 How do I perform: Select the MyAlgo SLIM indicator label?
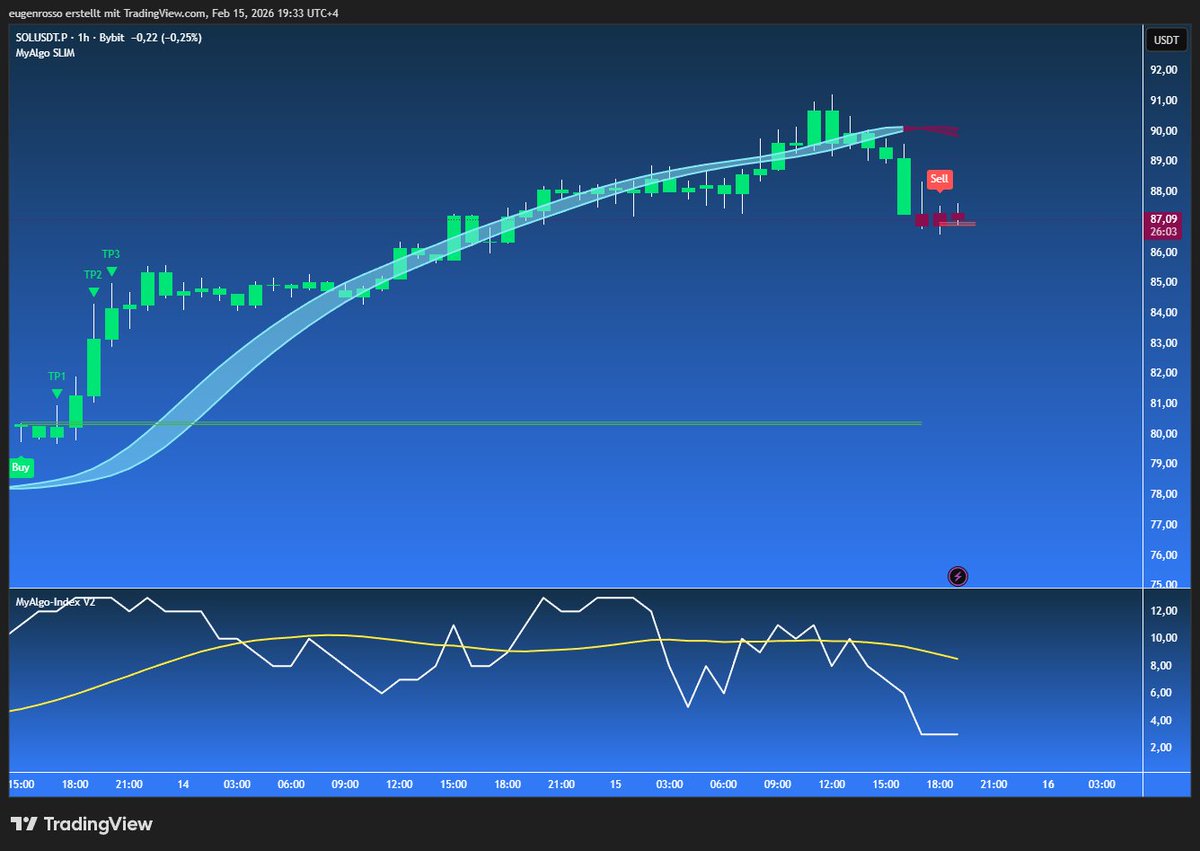pyautogui.click(x=45, y=53)
